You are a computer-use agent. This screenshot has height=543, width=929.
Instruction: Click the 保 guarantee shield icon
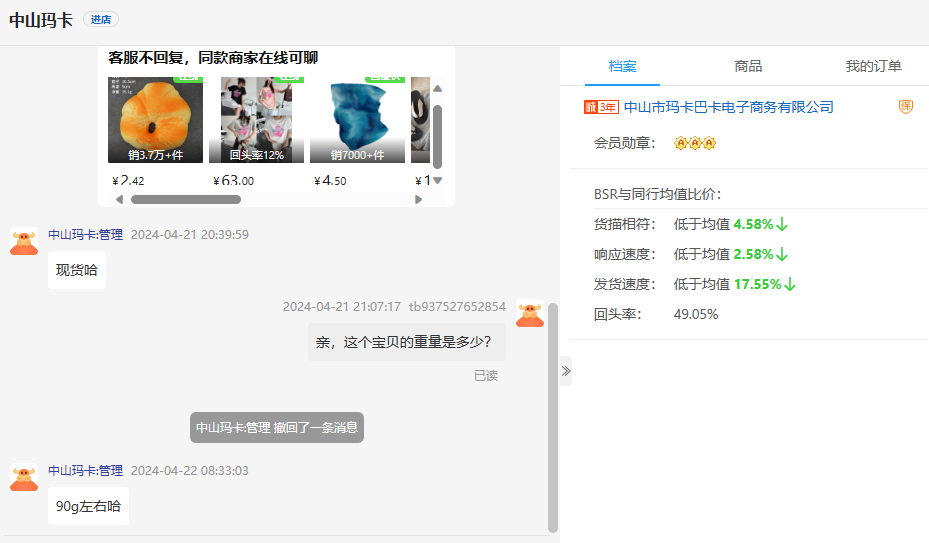[905, 107]
